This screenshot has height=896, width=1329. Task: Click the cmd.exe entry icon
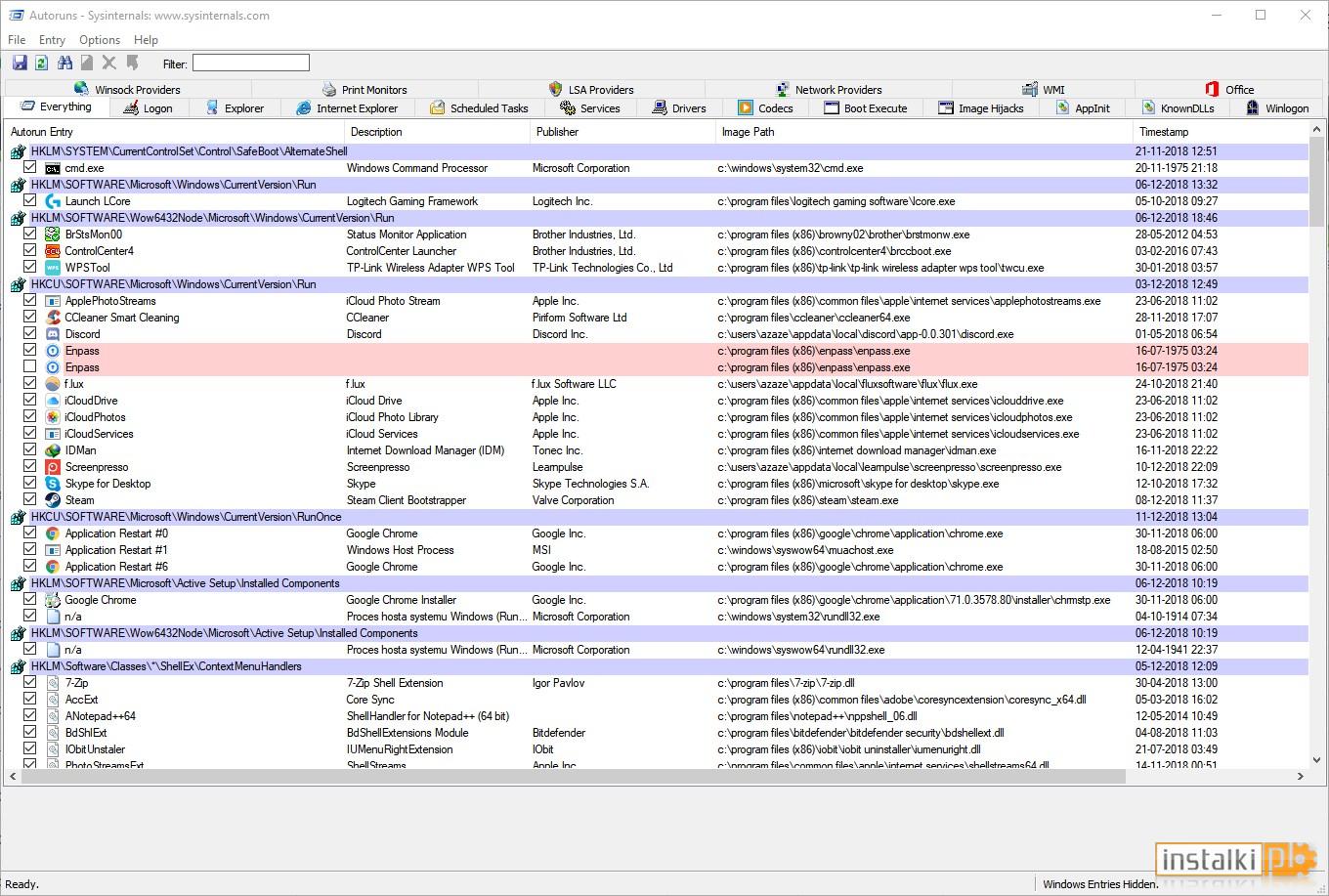pyautogui.click(x=53, y=168)
